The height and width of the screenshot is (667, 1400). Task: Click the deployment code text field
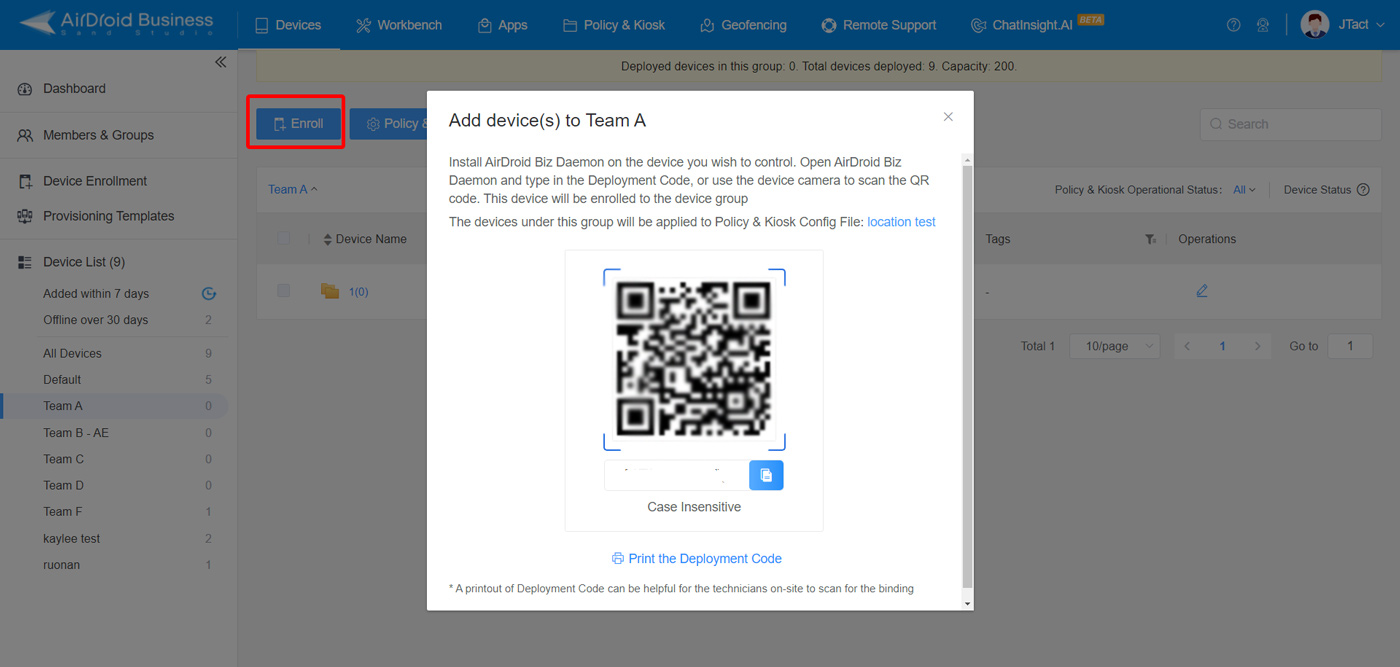pyautogui.click(x=677, y=475)
